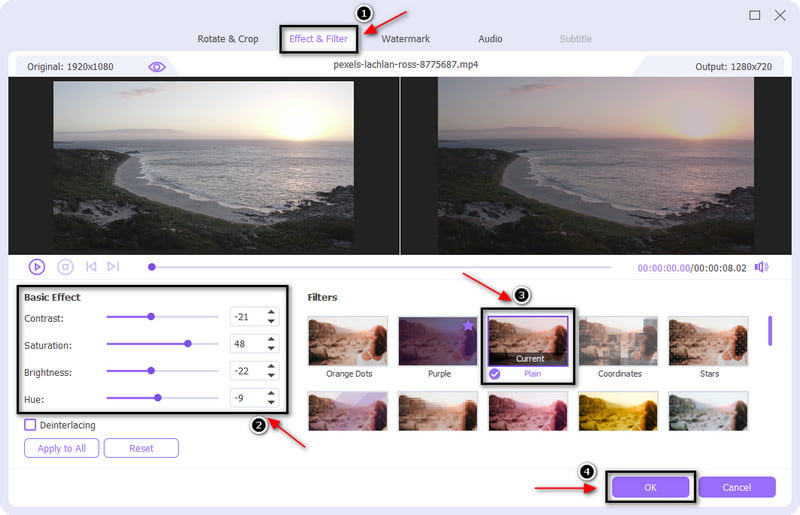Go to previous frame
Screen dimensions: 800x515
91,266
